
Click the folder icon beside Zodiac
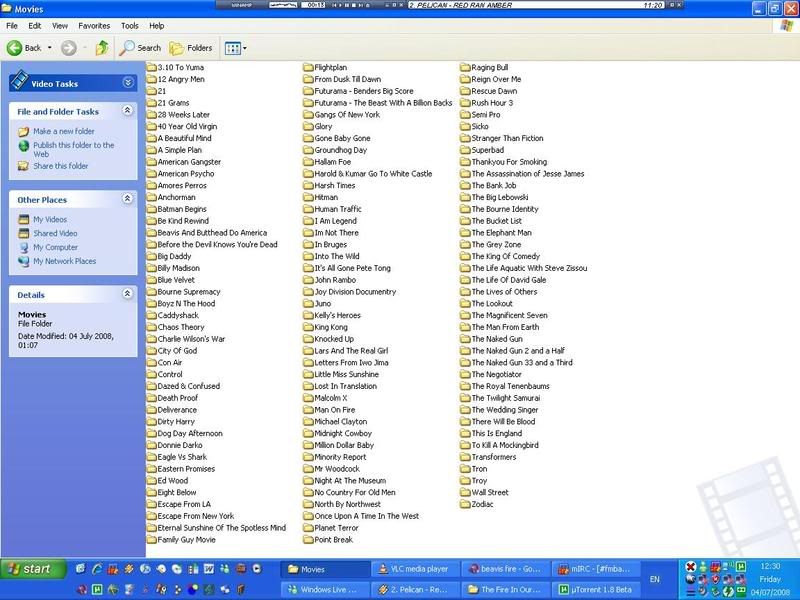pos(465,504)
